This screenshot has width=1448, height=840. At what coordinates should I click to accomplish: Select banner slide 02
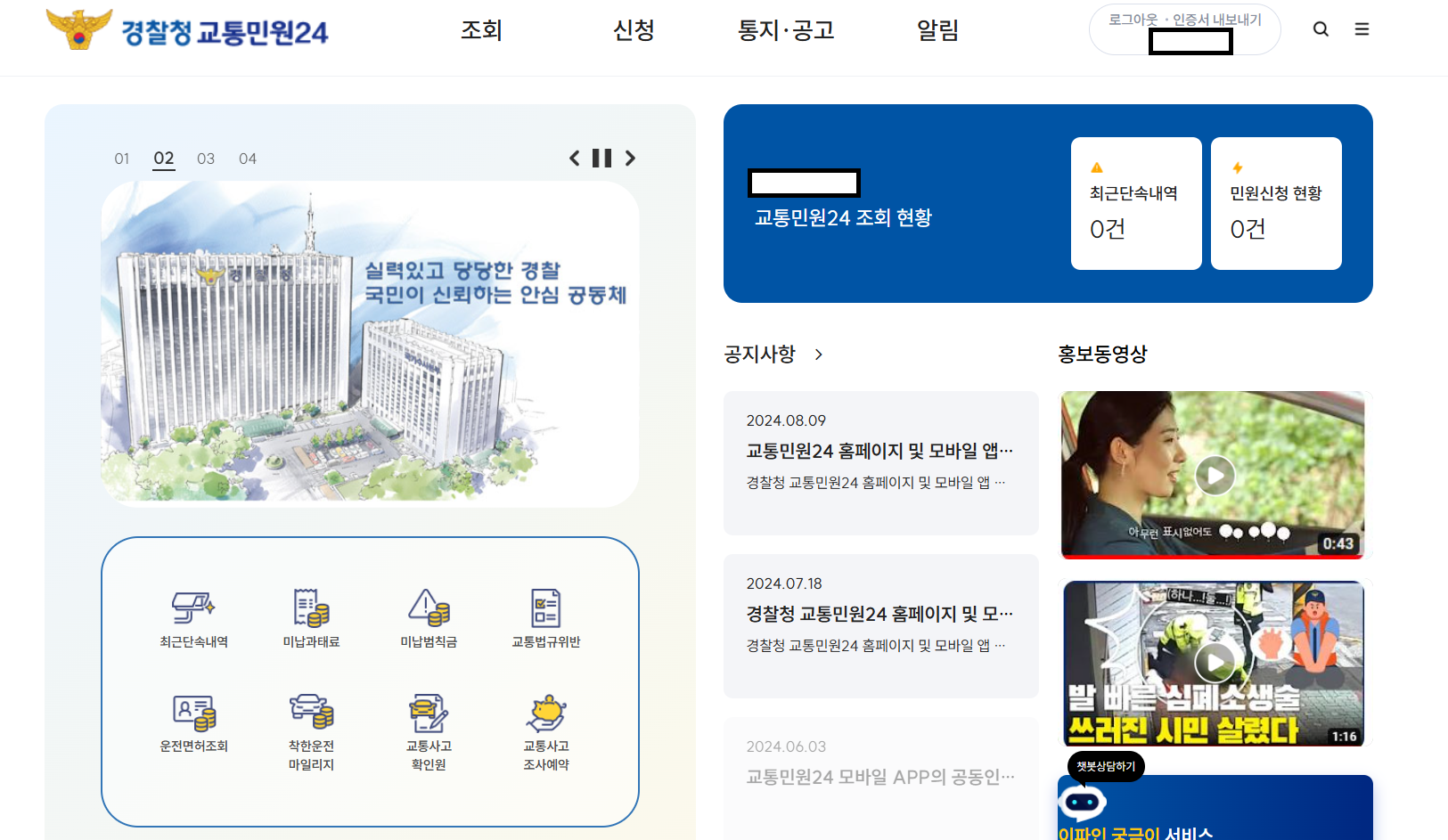[x=164, y=159]
